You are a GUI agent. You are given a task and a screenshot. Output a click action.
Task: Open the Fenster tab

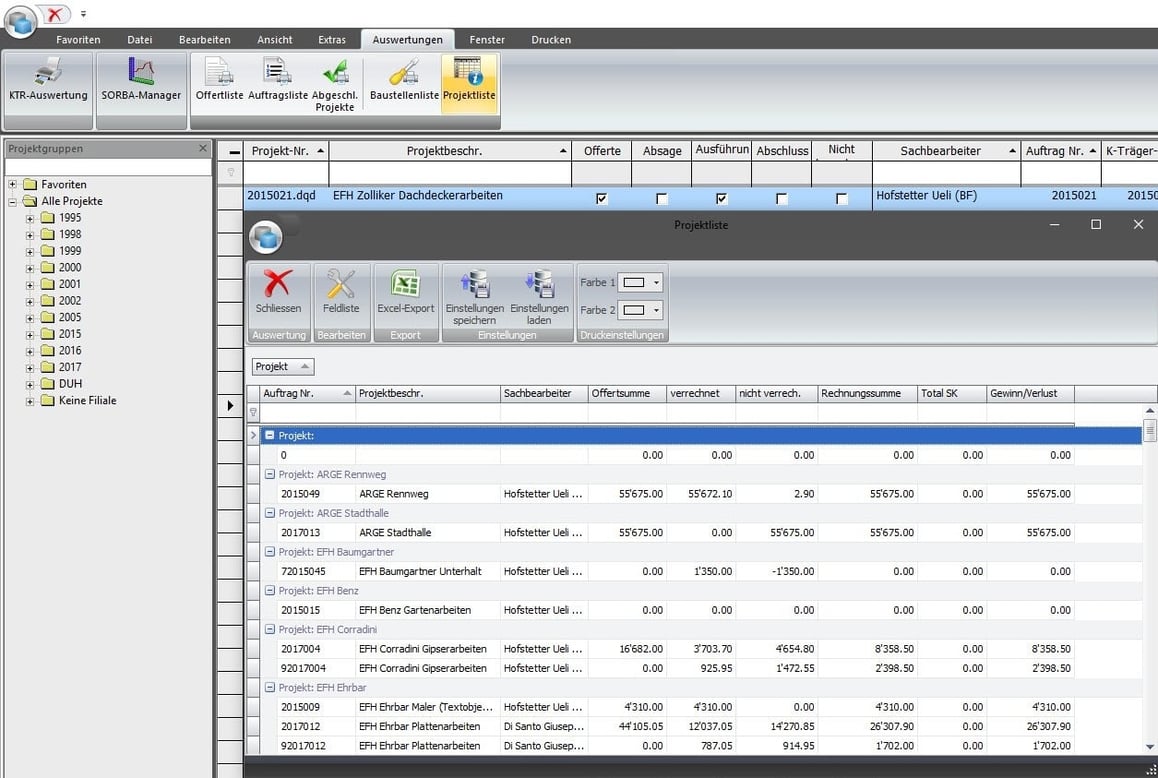click(487, 40)
